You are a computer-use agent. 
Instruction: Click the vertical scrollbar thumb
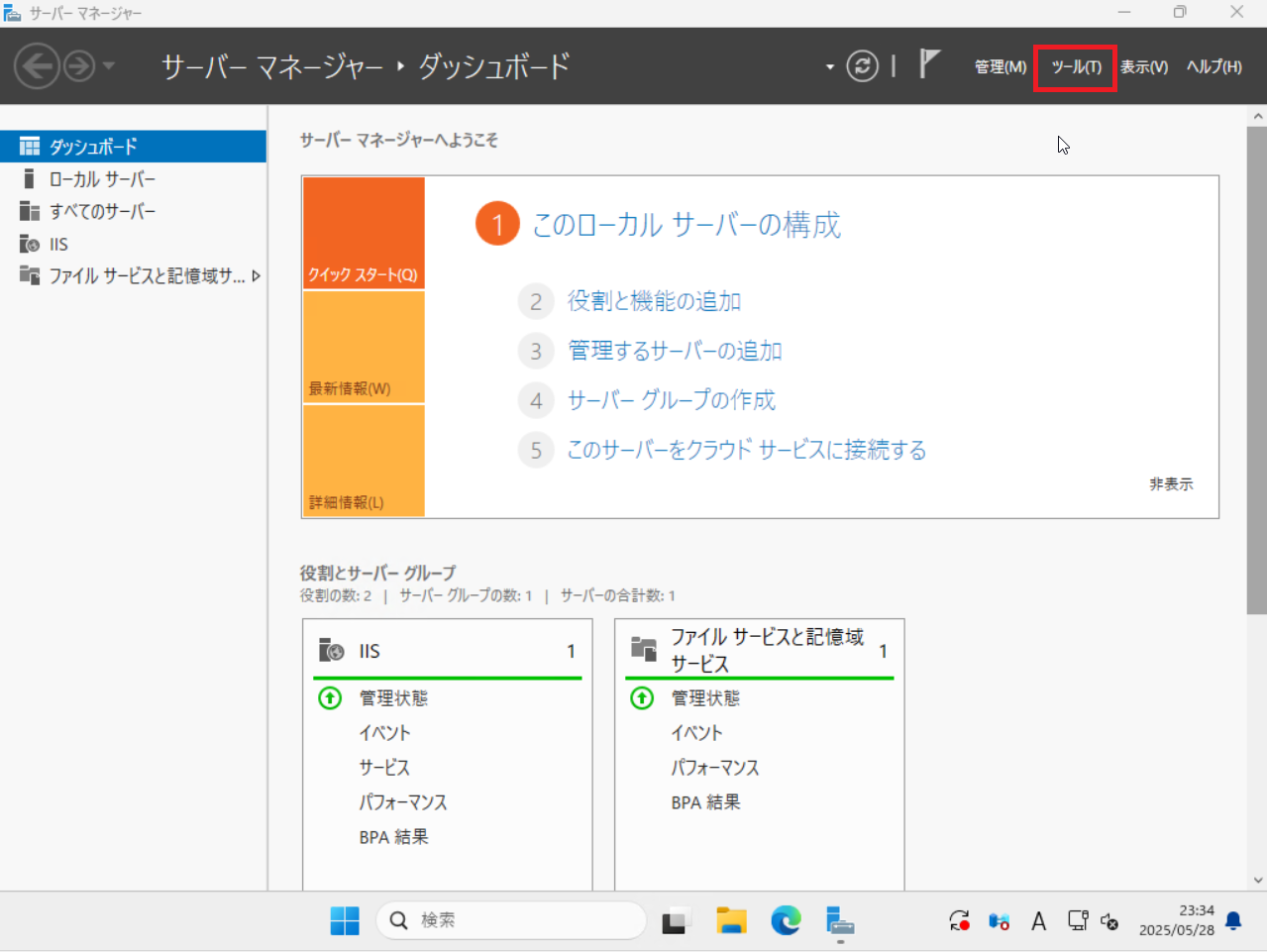(x=1257, y=370)
